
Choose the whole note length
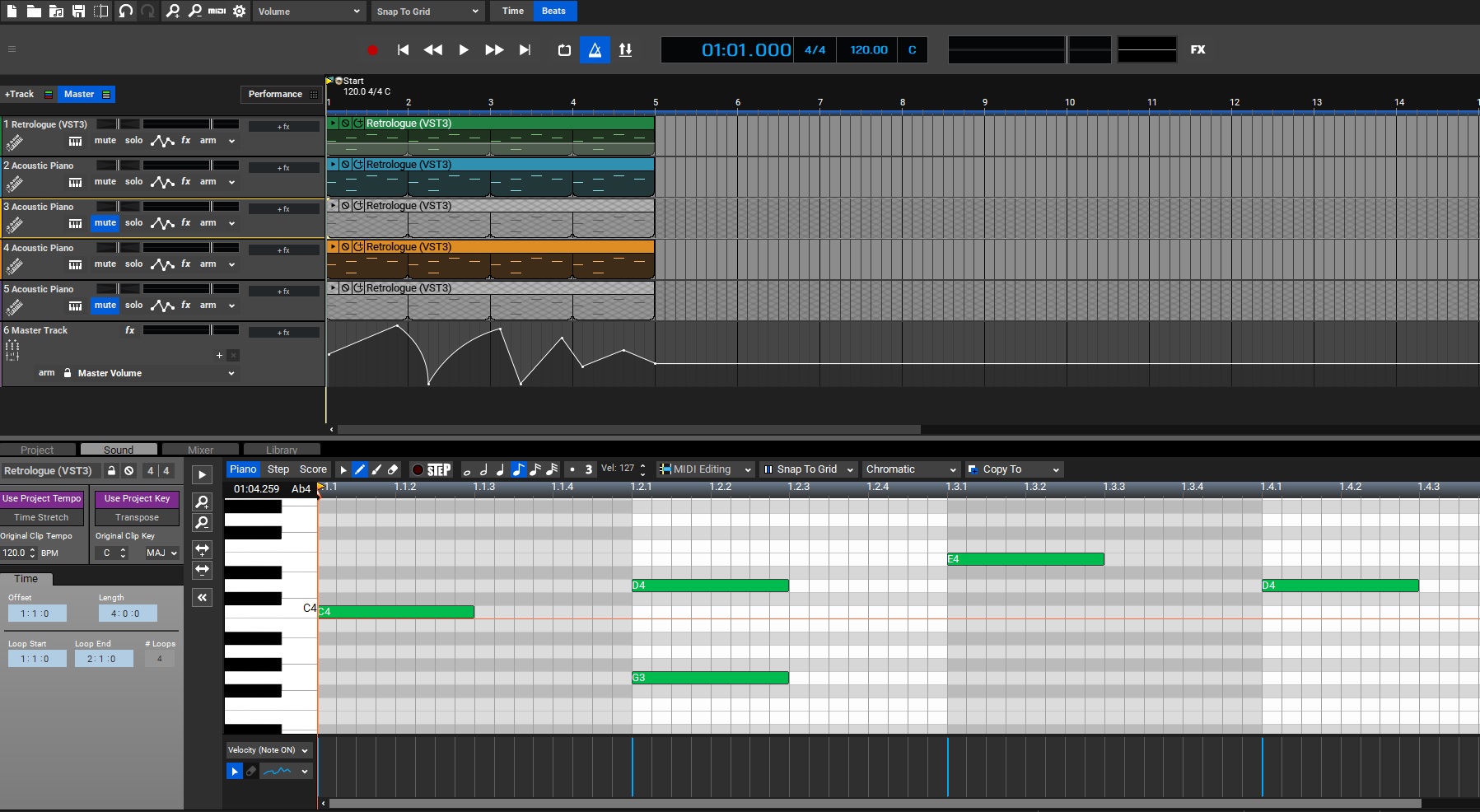pyautogui.click(x=467, y=471)
